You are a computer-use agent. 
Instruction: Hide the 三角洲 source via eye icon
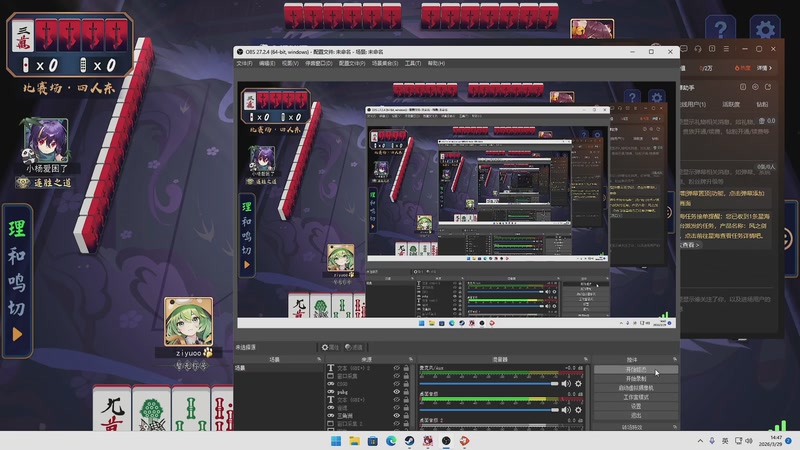396,416
